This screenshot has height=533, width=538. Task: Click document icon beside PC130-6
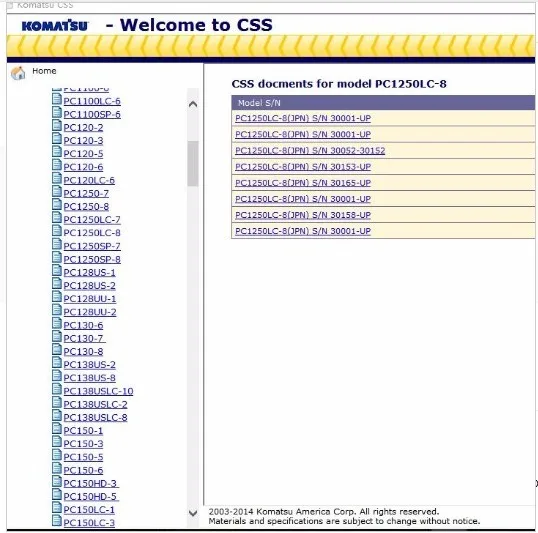[57, 323]
